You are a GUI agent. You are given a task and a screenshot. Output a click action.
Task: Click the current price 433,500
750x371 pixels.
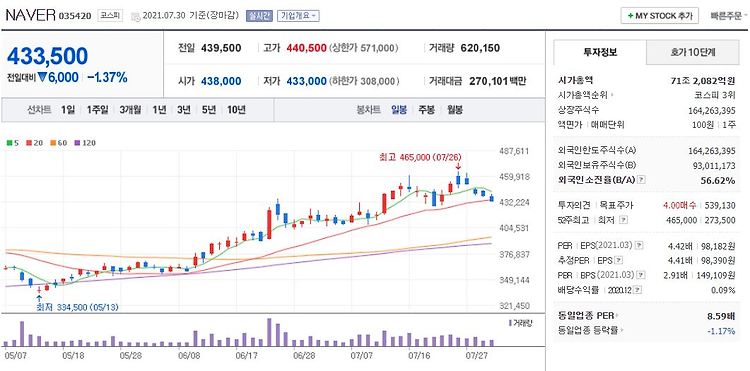(47, 56)
